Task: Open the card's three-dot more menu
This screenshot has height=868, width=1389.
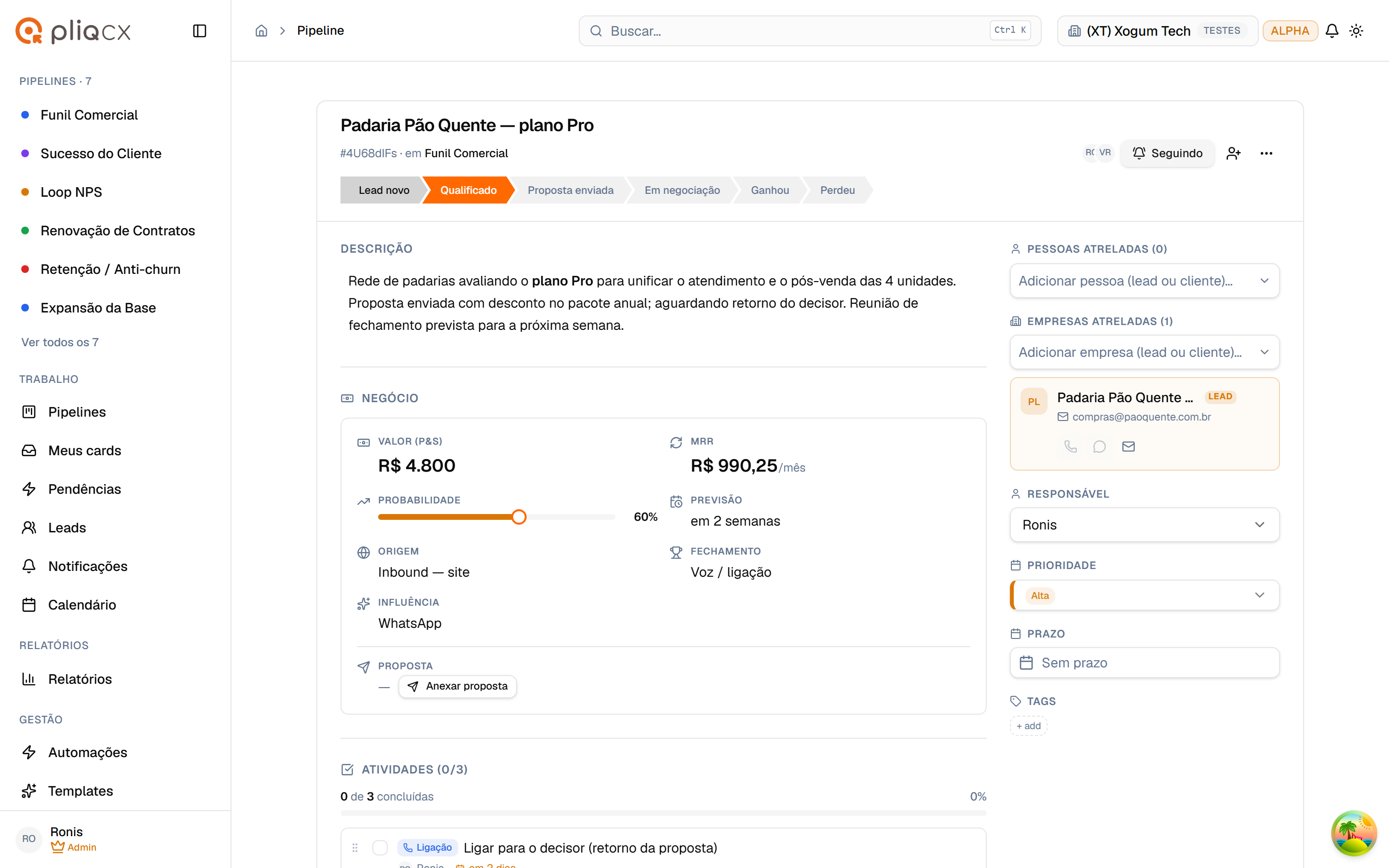Action: pyautogui.click(x=1266, y=153)
